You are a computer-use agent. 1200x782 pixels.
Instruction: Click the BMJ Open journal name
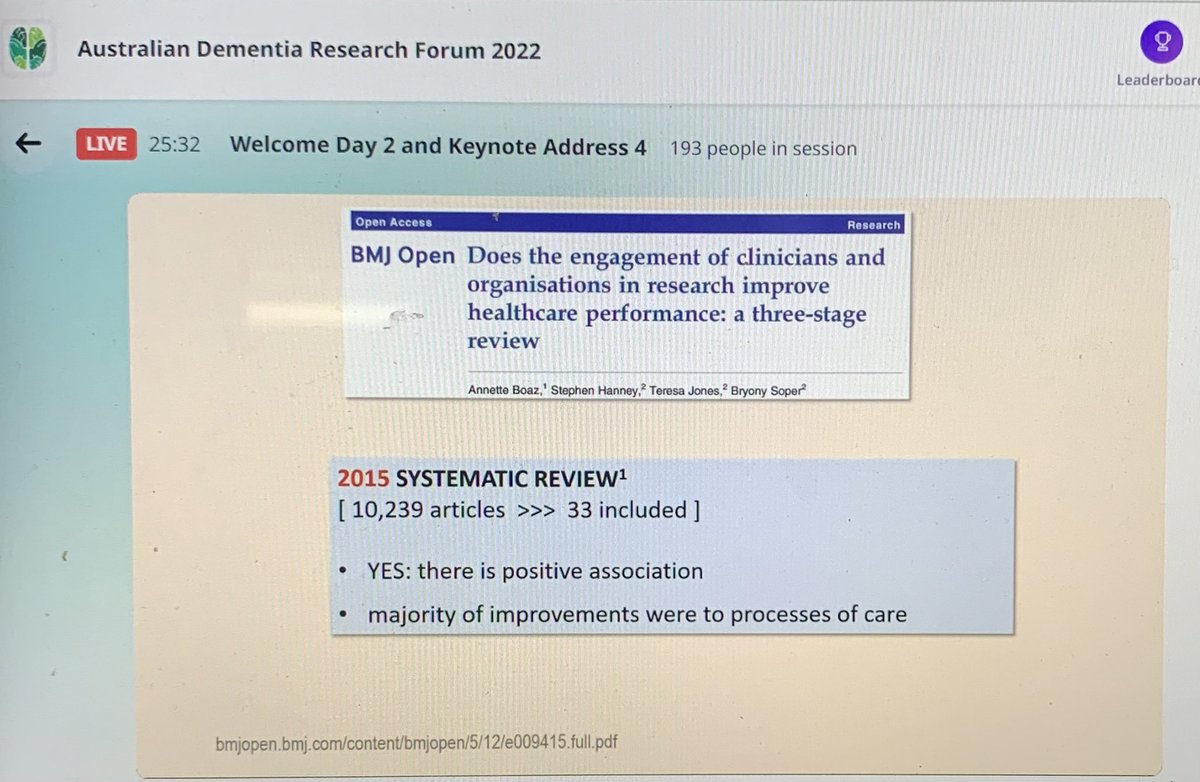(402, 257)
